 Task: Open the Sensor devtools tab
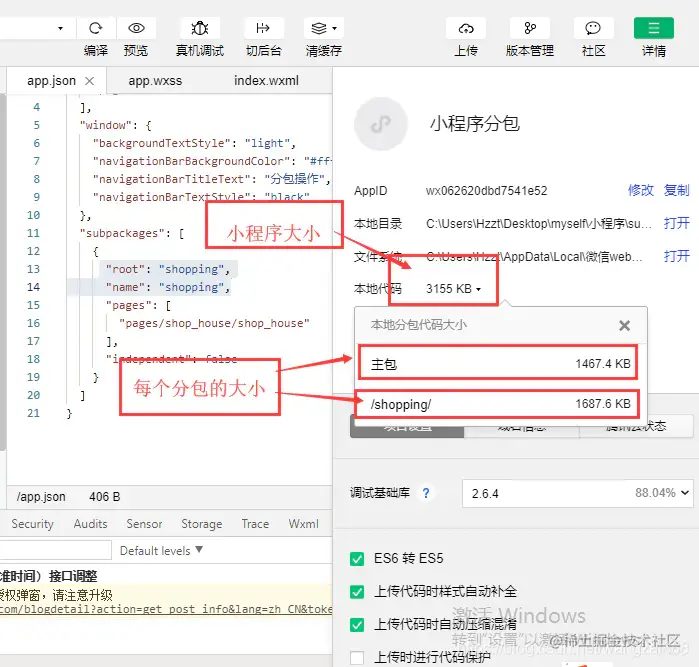(x=144, y=524)
